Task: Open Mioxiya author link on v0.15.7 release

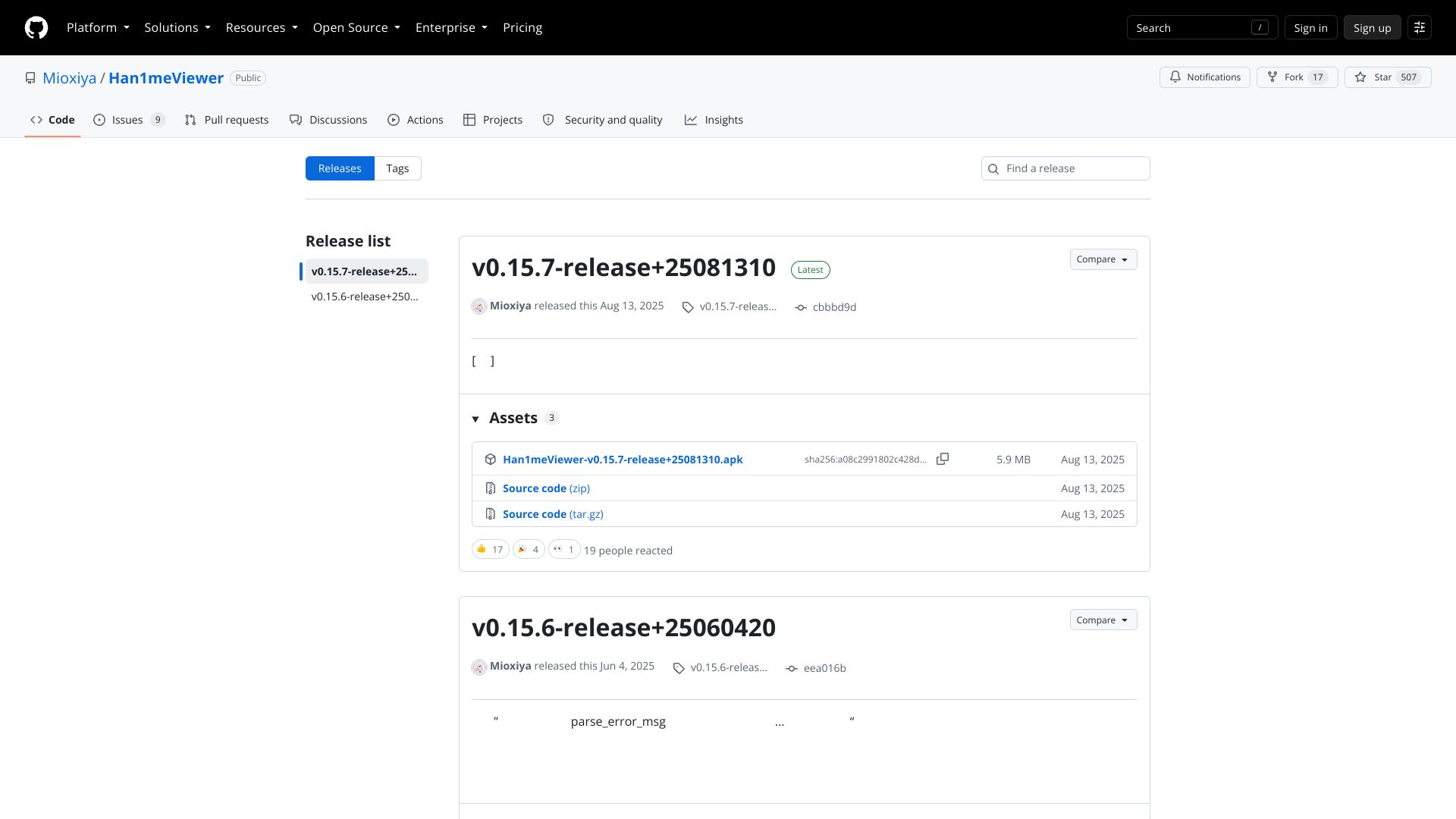Action: click(x=510, y=306)
